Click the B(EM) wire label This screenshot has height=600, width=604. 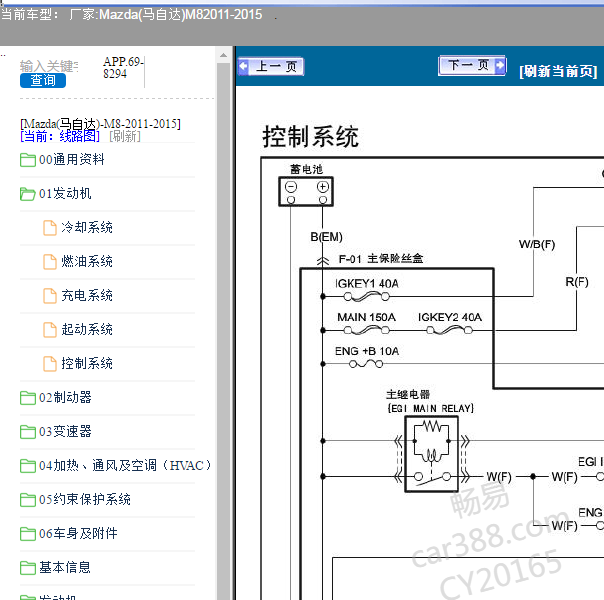point(326,237)
